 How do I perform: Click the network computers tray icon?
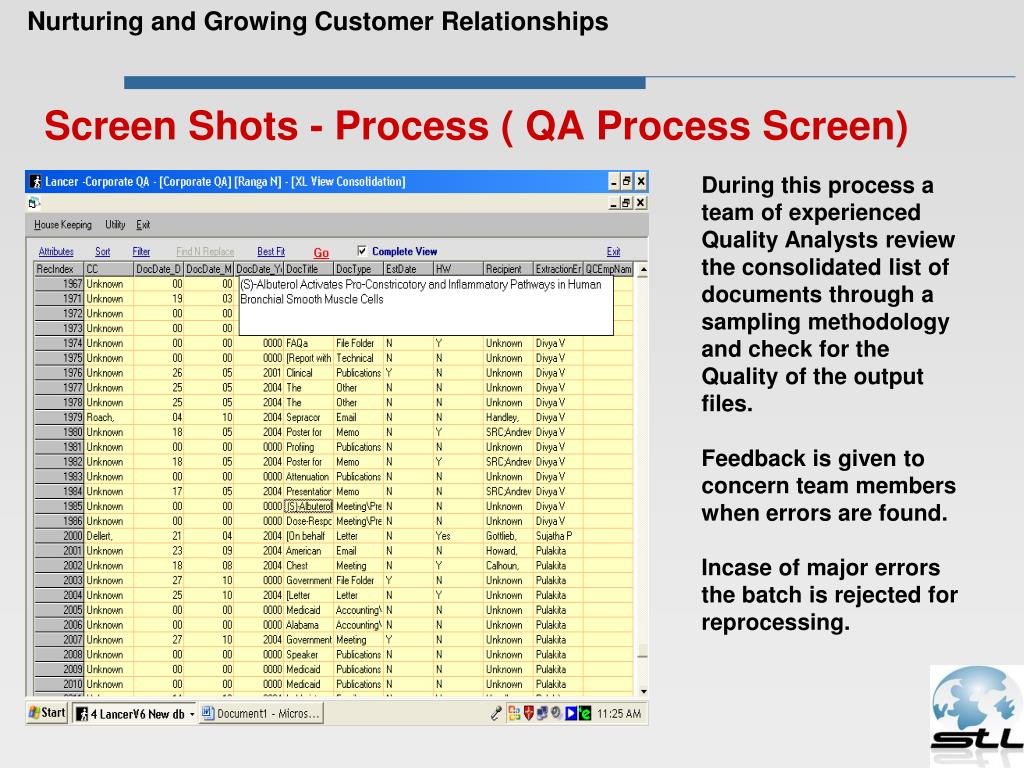[x=542, y=713]
